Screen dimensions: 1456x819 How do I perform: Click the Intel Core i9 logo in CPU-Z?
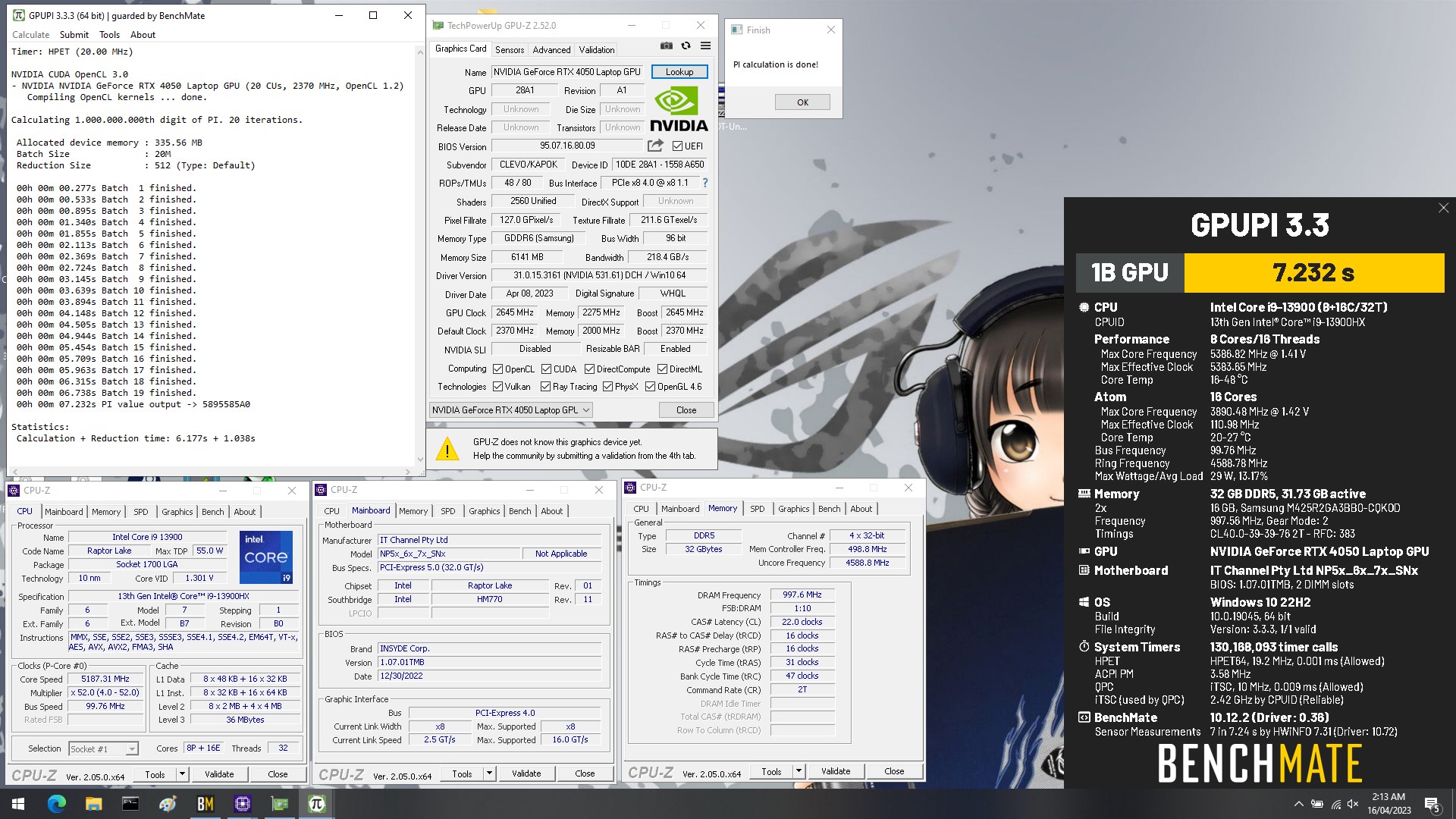pyautogui.click(x=266, y=557)
